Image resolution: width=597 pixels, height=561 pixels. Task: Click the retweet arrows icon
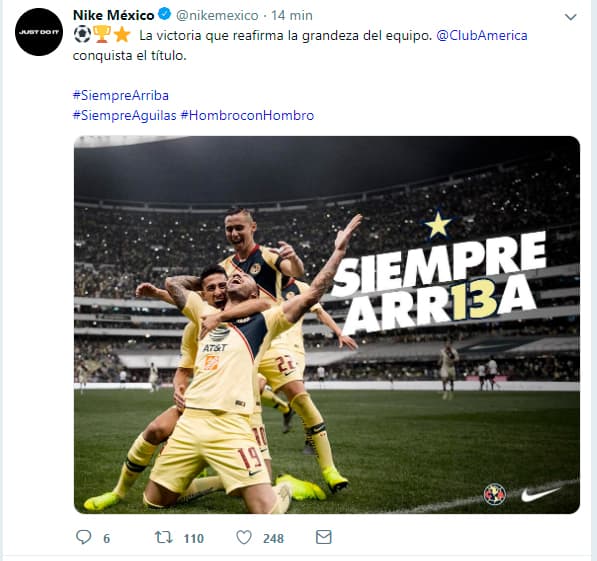pos(164,537)
